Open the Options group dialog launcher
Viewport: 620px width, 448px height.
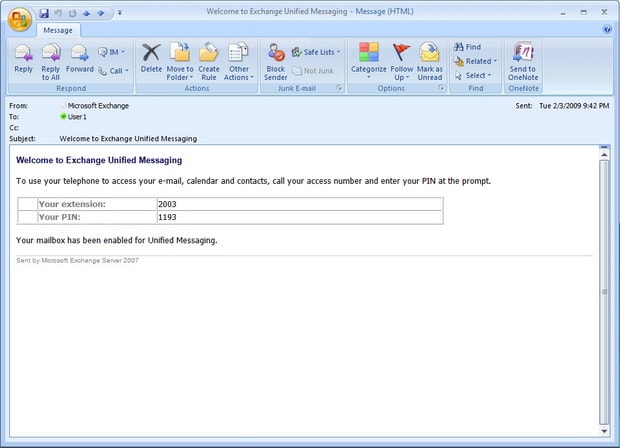click(441, 88)
